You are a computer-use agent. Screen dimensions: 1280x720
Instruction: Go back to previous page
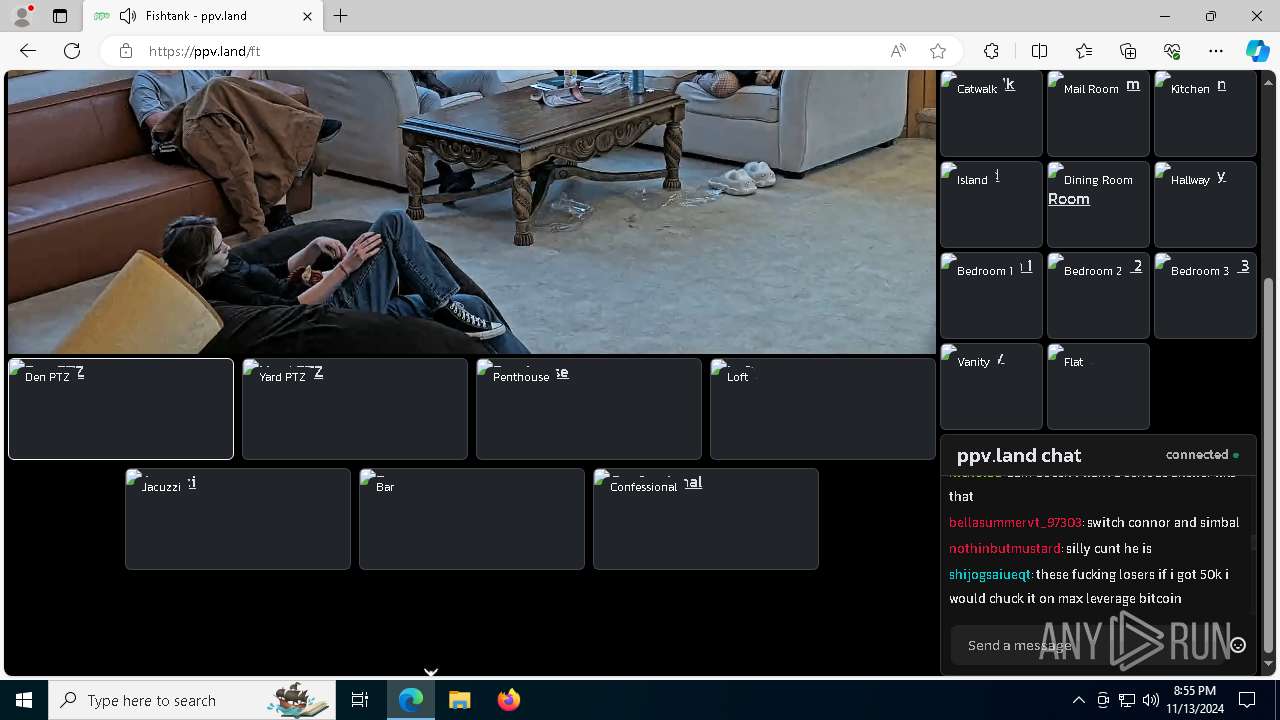pos(28,51)
